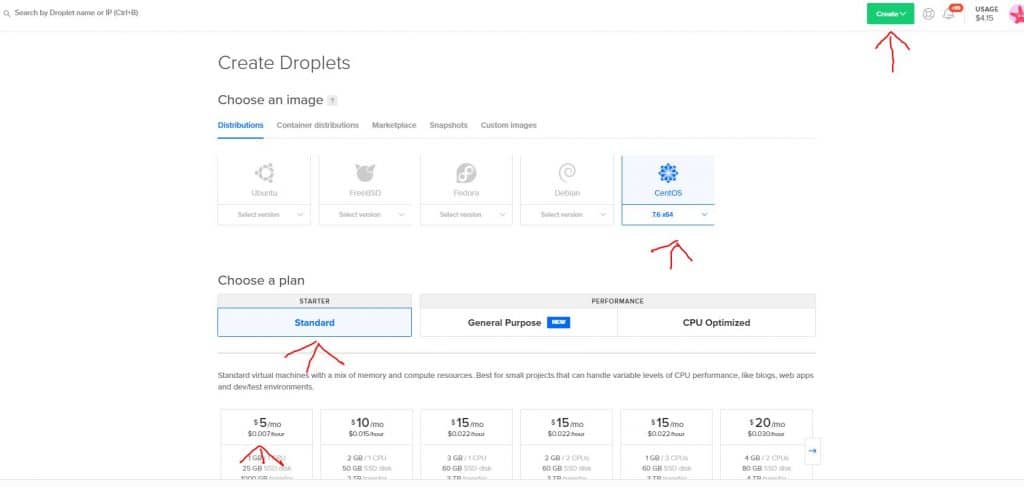Open the Marketplace tab
The width and height of the screenshot is (1024, 487).
pos(394,125)
